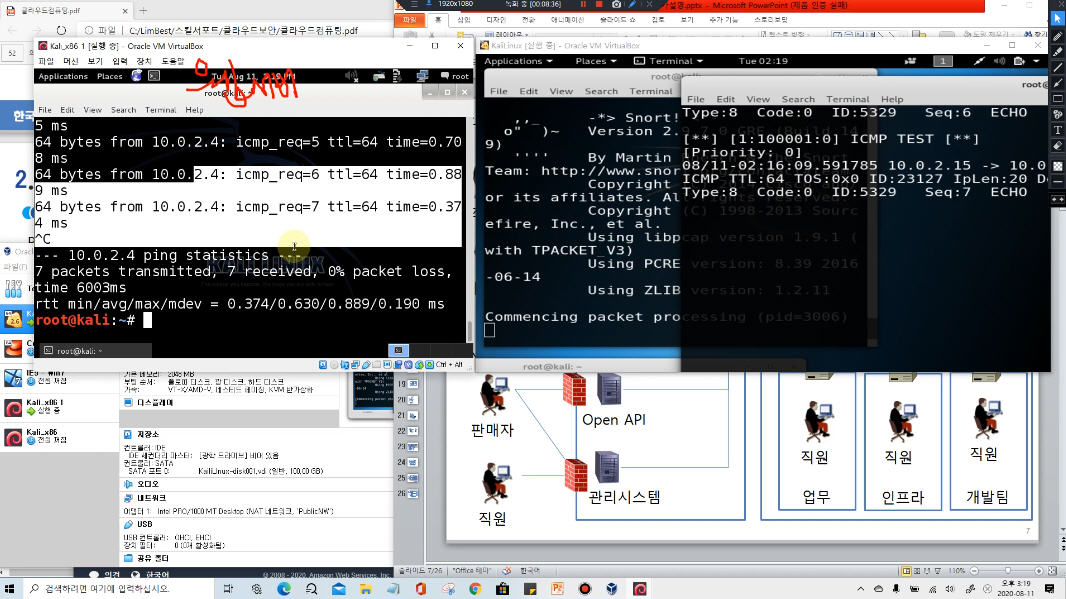Screen dimensions: 1066x599
Task: Open the system status dropdown arrow in KaliLinux VM
Action: pos(1036,61)
